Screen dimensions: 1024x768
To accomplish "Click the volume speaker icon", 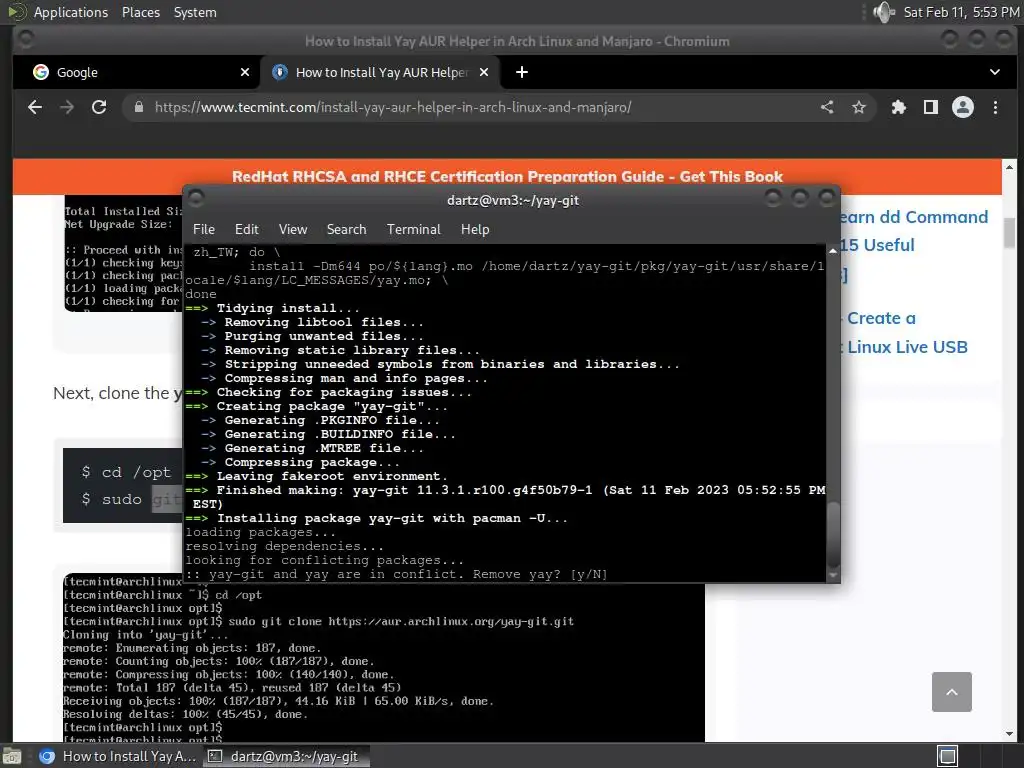I will (x=883, y=12).
